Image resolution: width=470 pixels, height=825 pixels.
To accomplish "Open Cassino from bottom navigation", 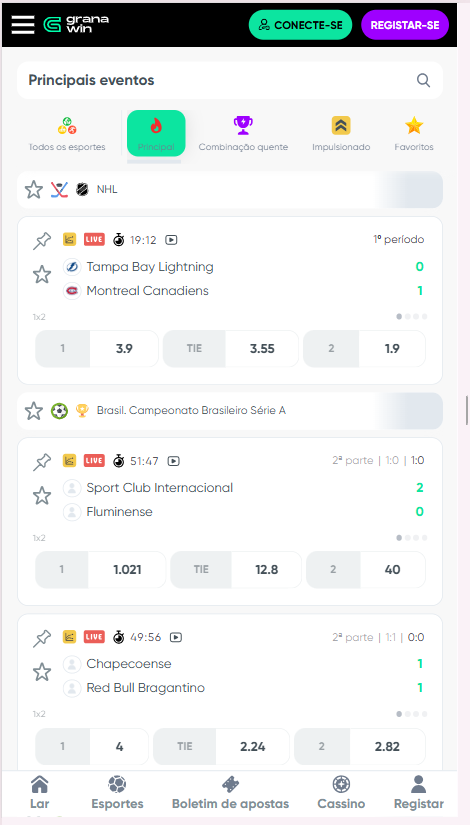I will click(341, 792).
